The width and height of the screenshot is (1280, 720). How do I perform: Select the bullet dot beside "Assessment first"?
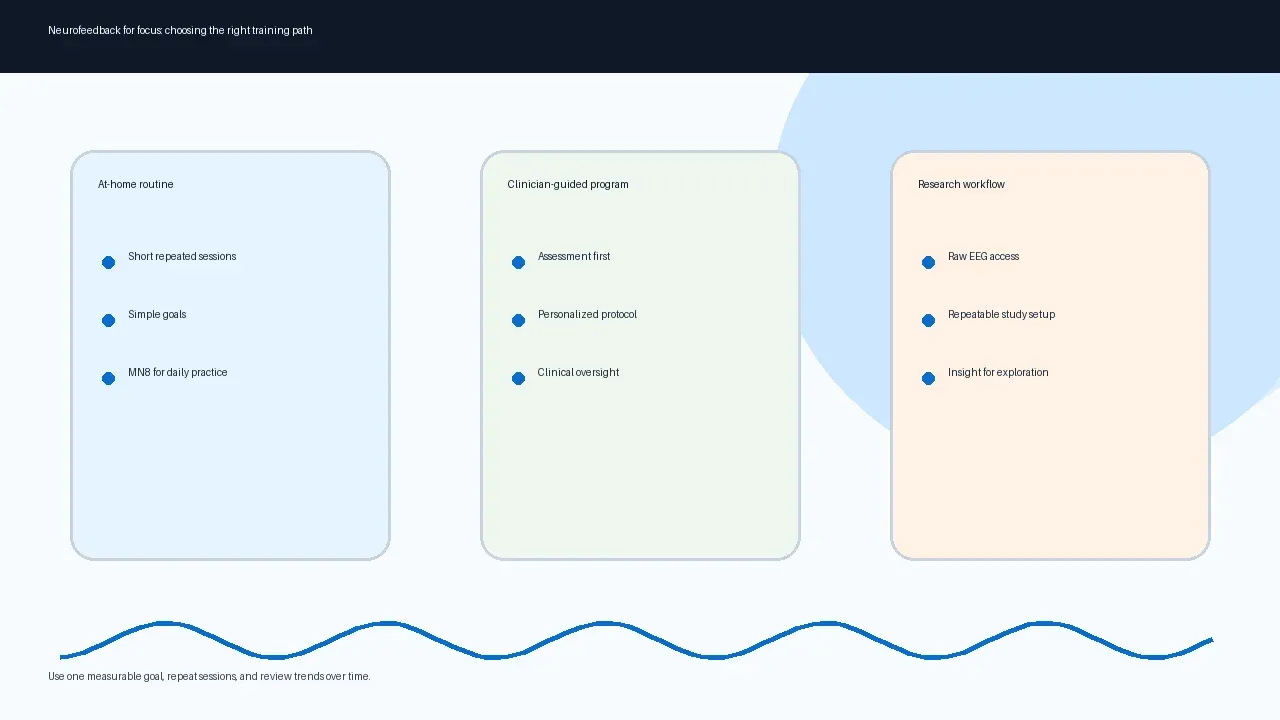tap(518, 262)
